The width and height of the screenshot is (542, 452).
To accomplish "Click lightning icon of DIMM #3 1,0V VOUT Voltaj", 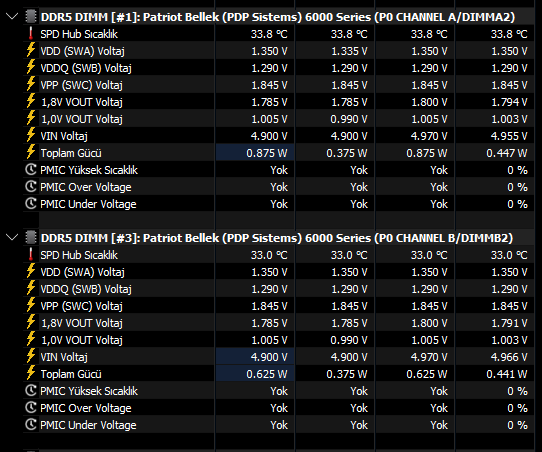I will tap(31, 339).
